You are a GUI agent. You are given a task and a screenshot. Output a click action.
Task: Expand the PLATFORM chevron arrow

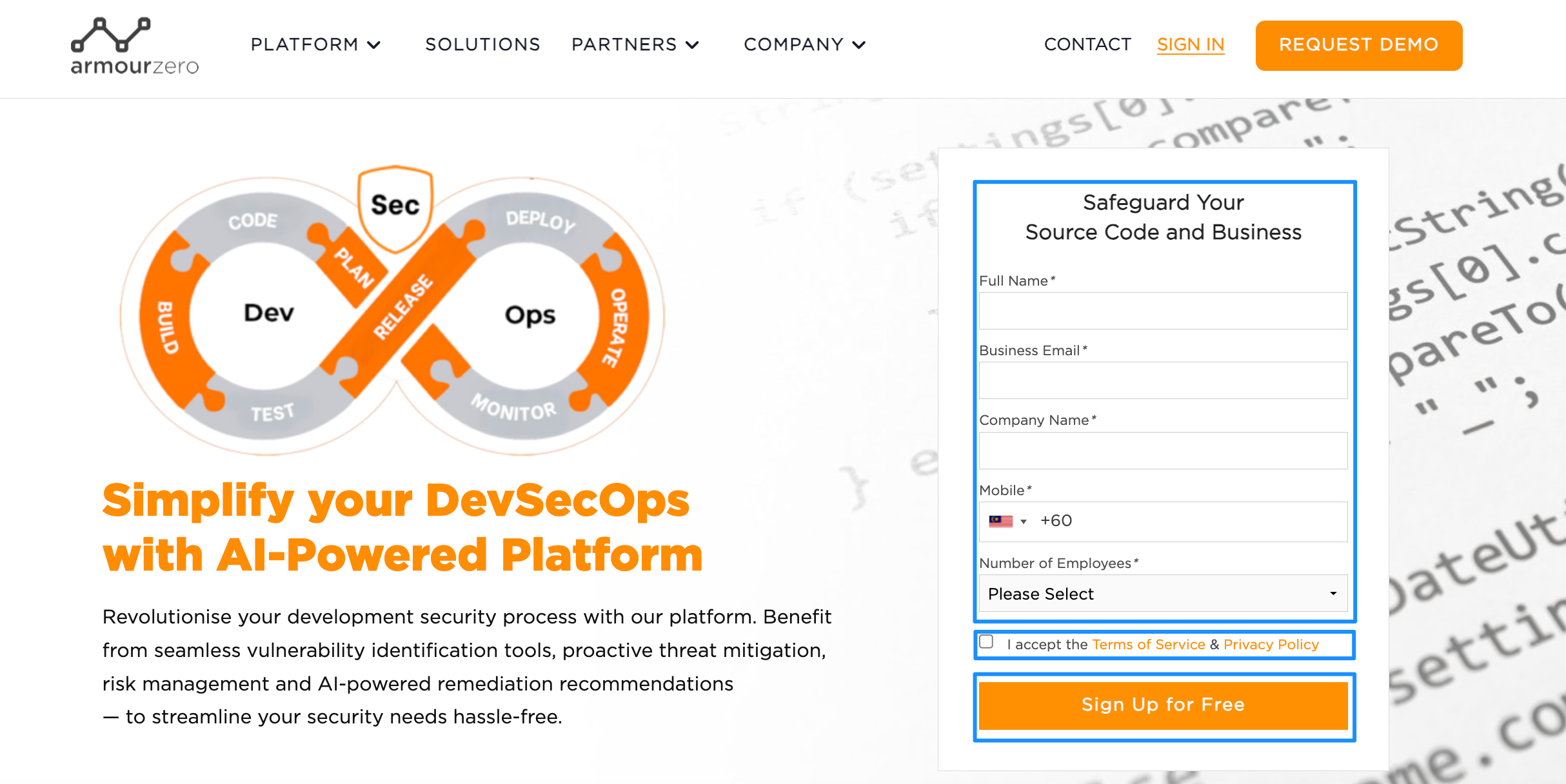coord(374,45)
